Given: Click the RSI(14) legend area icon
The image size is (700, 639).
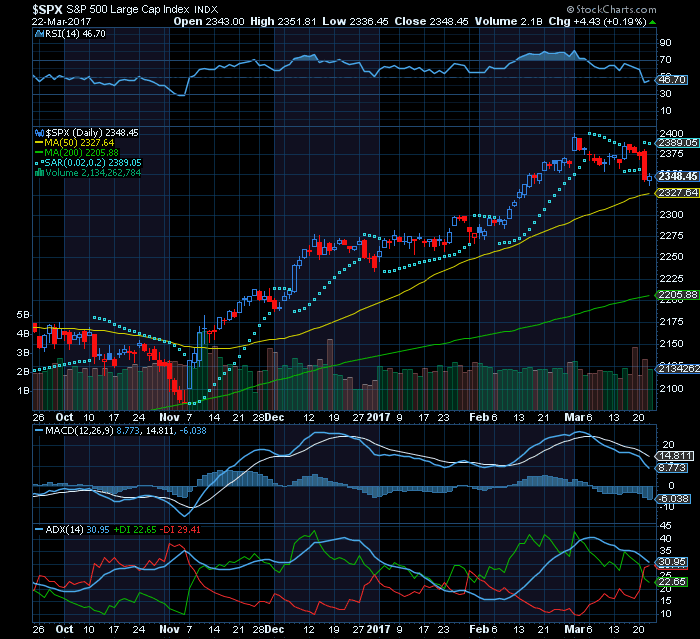Looking at the screenshot, I should pos(39,34).
